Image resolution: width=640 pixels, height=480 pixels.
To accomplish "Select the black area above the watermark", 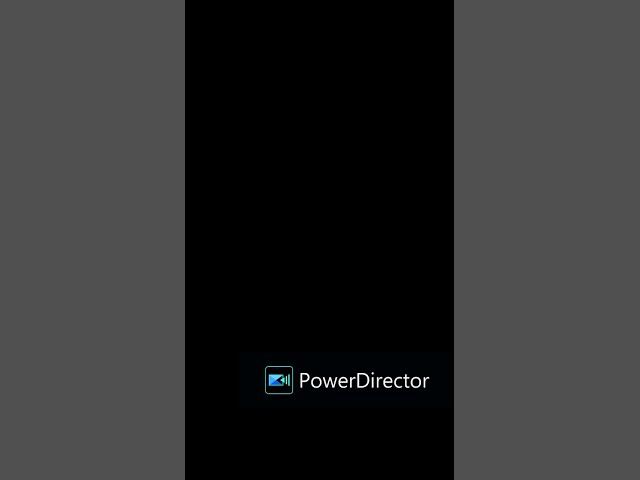I will point(319,176).
